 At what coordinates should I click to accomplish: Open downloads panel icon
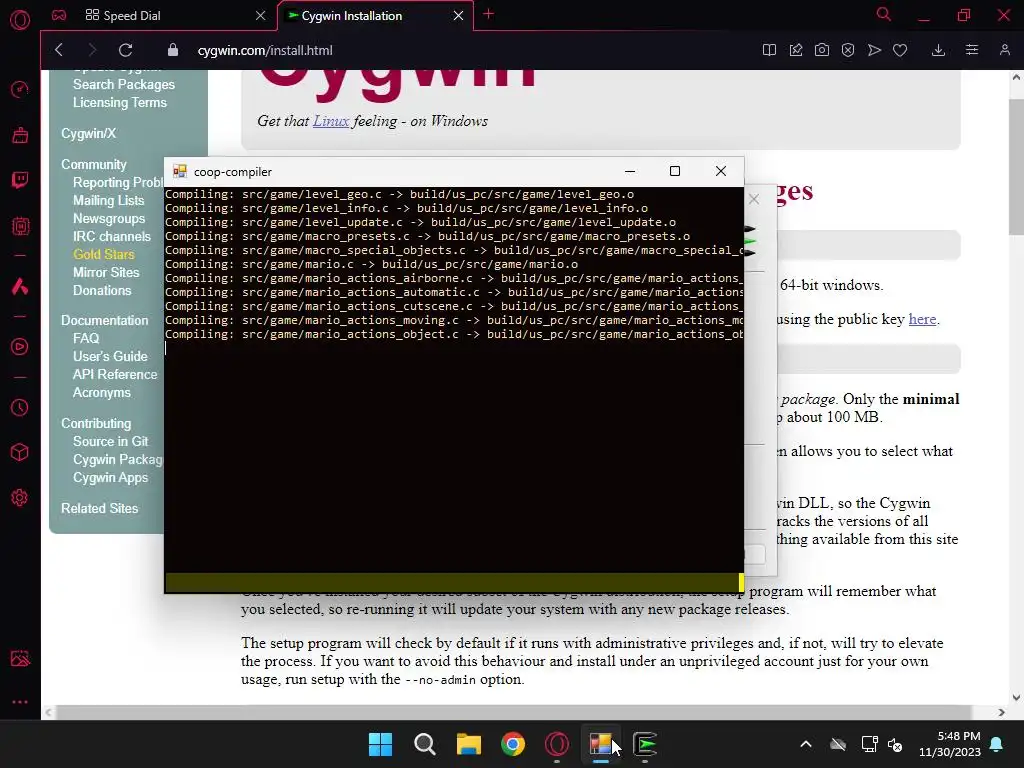[938, 50]
